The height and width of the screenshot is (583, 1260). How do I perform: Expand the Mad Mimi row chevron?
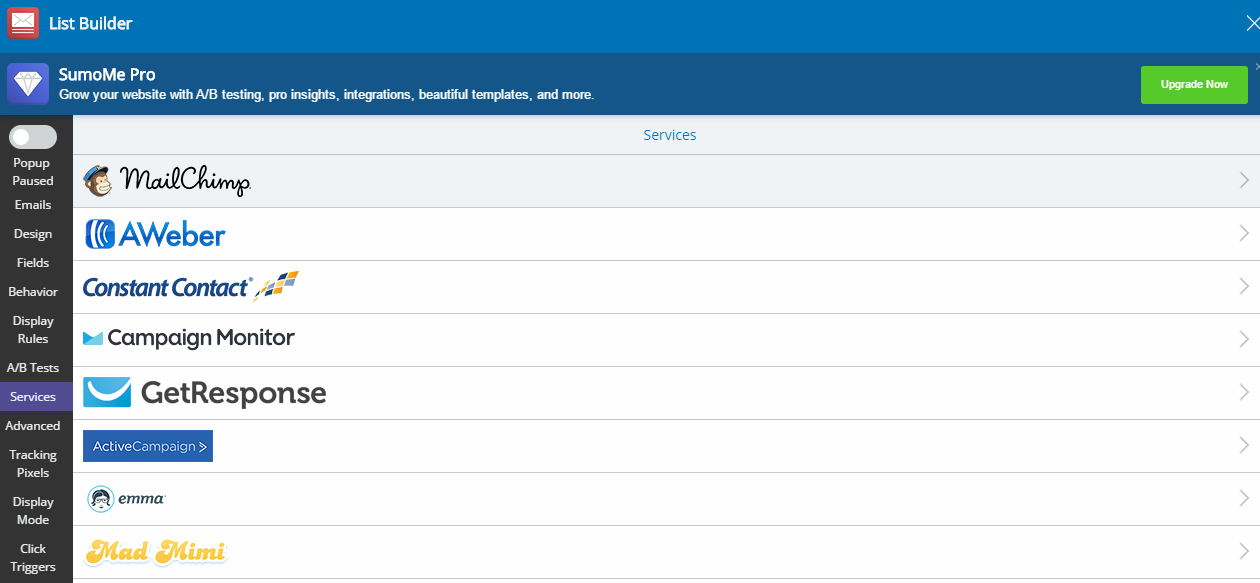pyautogui.click(x=1244, y=552)
